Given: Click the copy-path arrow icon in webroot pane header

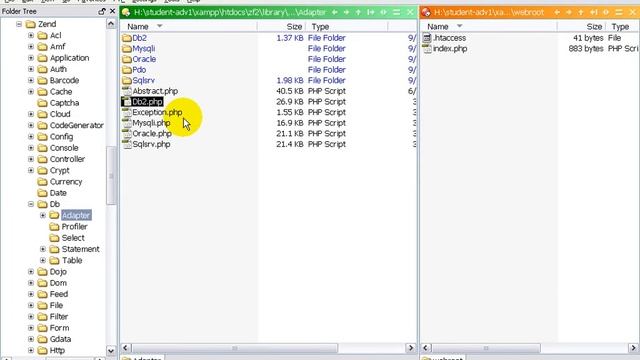Looking at the screenshot, I should click(593, 12).
